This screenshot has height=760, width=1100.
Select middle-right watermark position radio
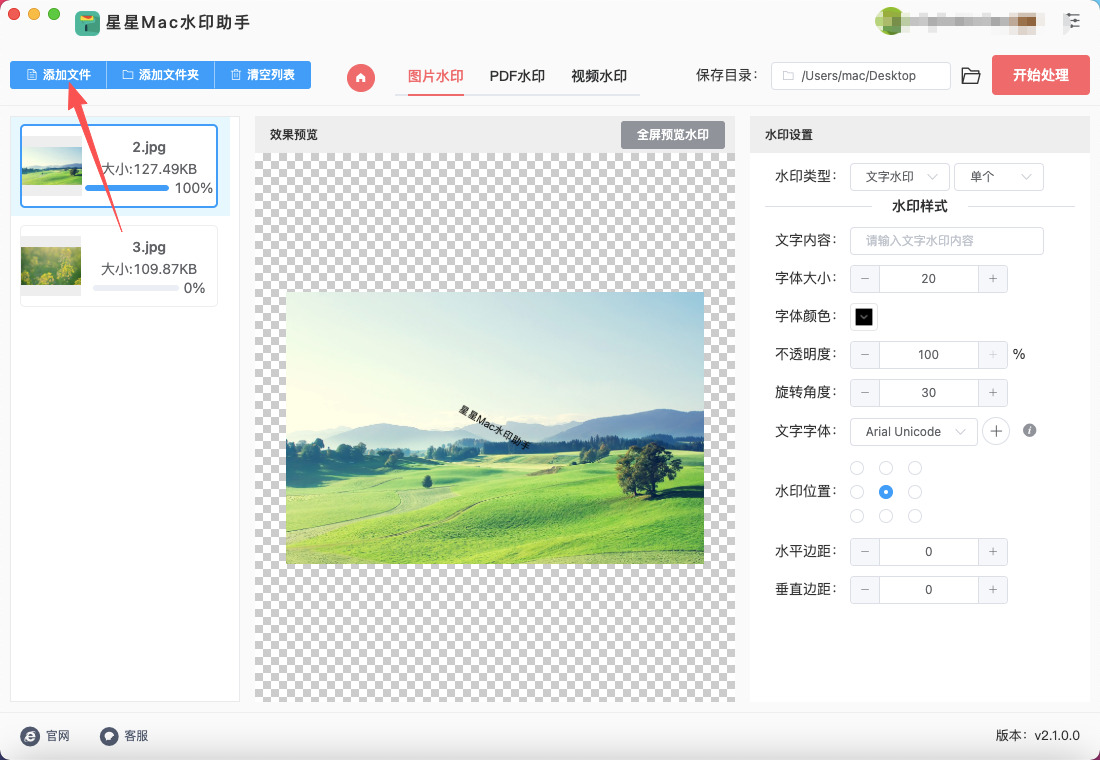pyautogui.click(x=915, y=492)
